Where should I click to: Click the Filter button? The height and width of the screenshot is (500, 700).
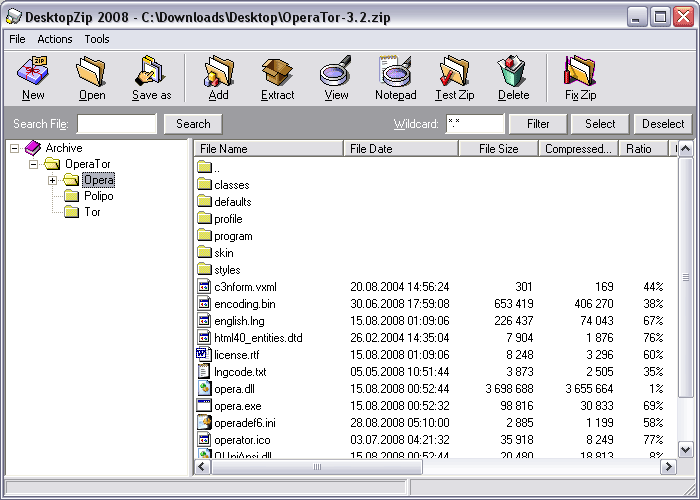pyautogui.click(x=538, y=124)
